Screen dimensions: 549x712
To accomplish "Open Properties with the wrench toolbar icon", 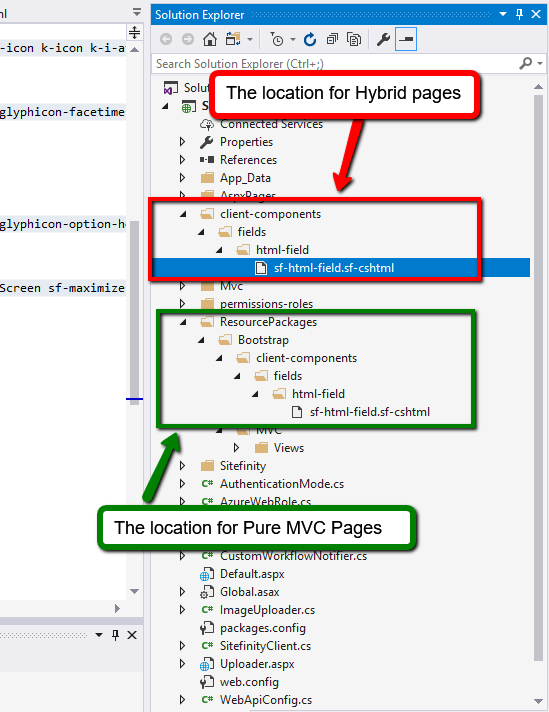I will point(383,40).
